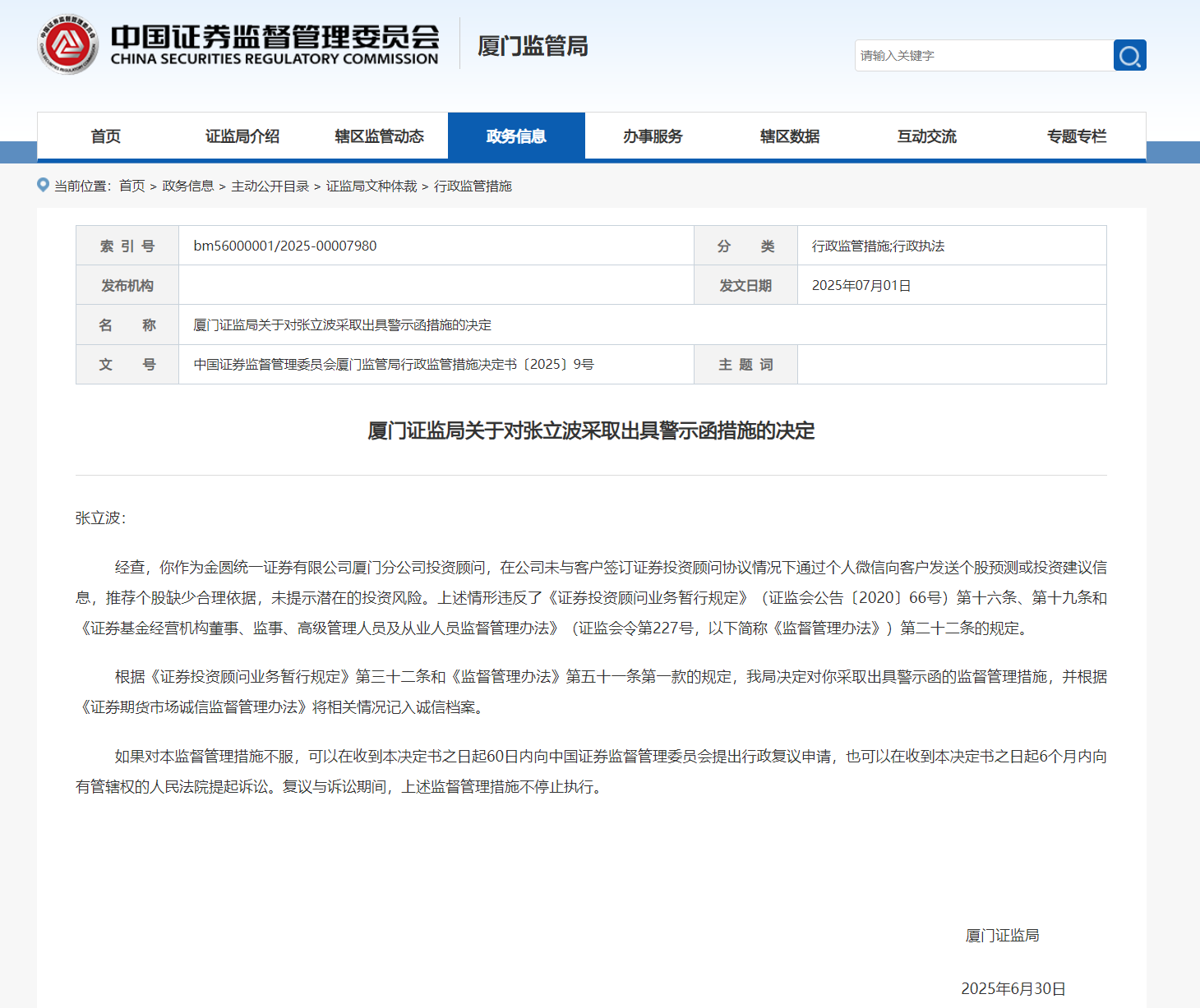The image size is (1200, 1008).
Task: Click 首页 link in breadcrumb
Action: tap(132, 186)
